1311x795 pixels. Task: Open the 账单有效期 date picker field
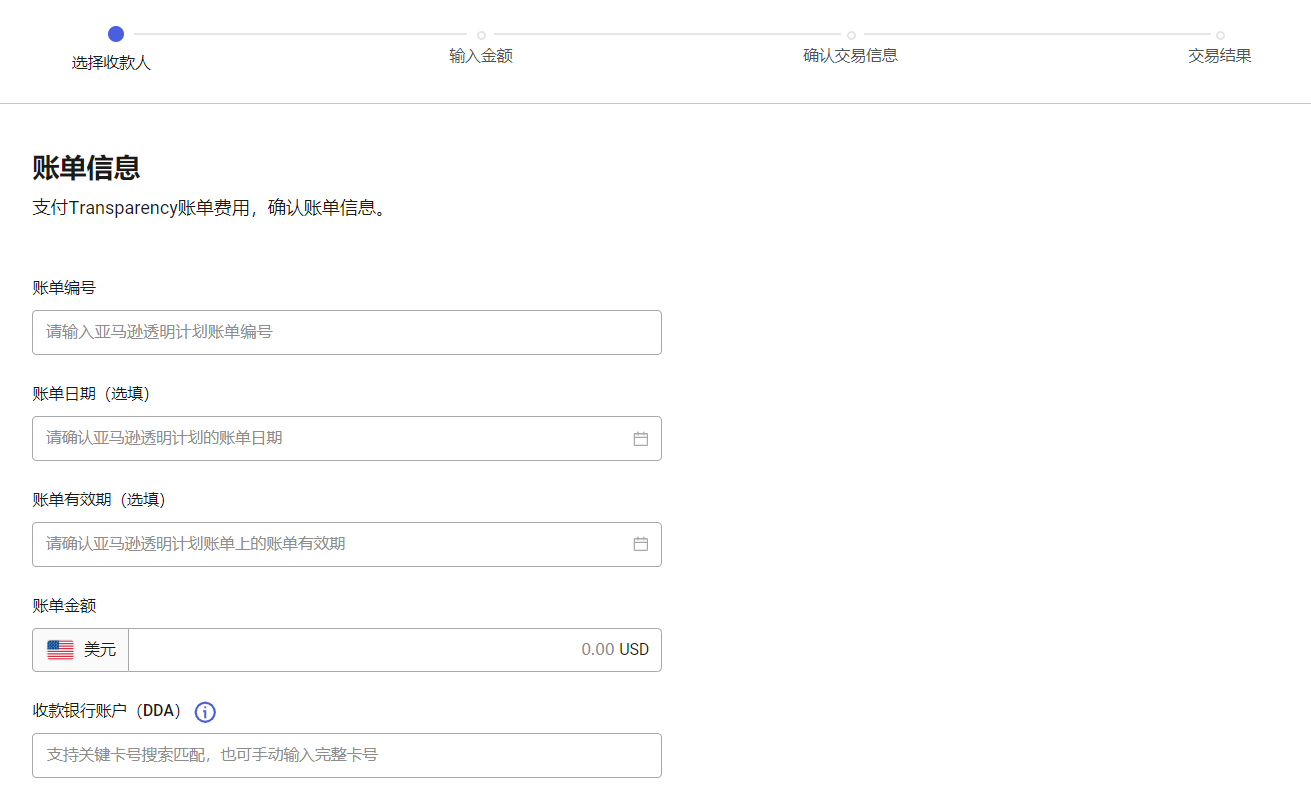coord(330,544)
